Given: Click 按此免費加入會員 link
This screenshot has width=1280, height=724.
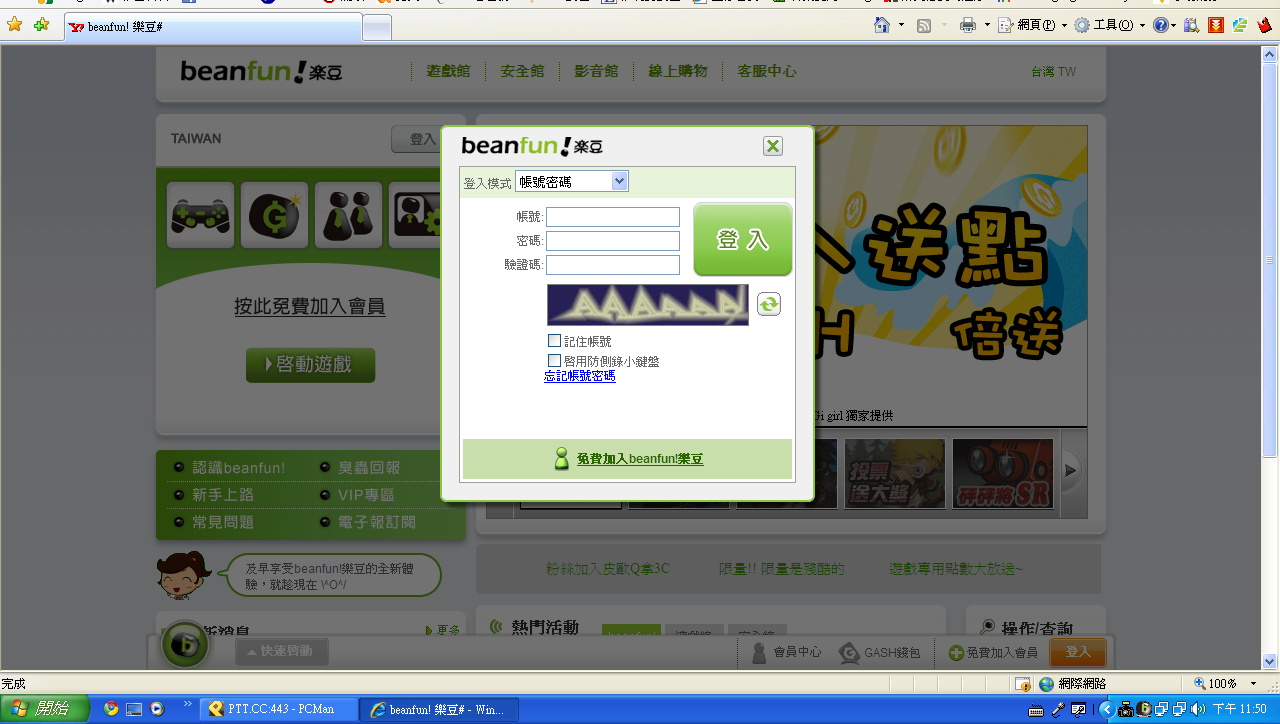Looking at the screenshot, I should [x=309, y=306].
